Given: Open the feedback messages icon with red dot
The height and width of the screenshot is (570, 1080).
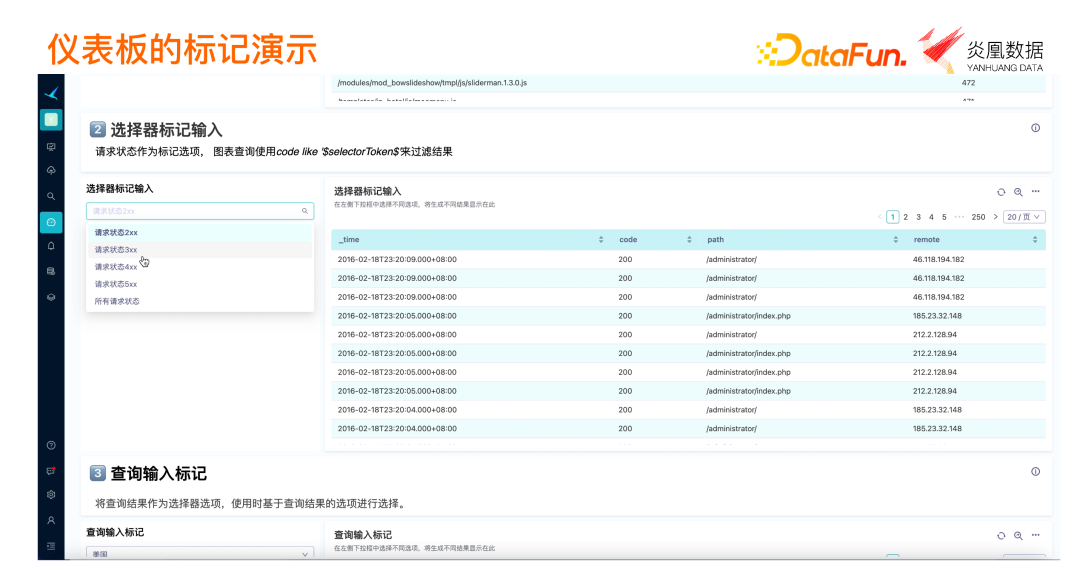Looking at the screenshot, I should point(51,471).
